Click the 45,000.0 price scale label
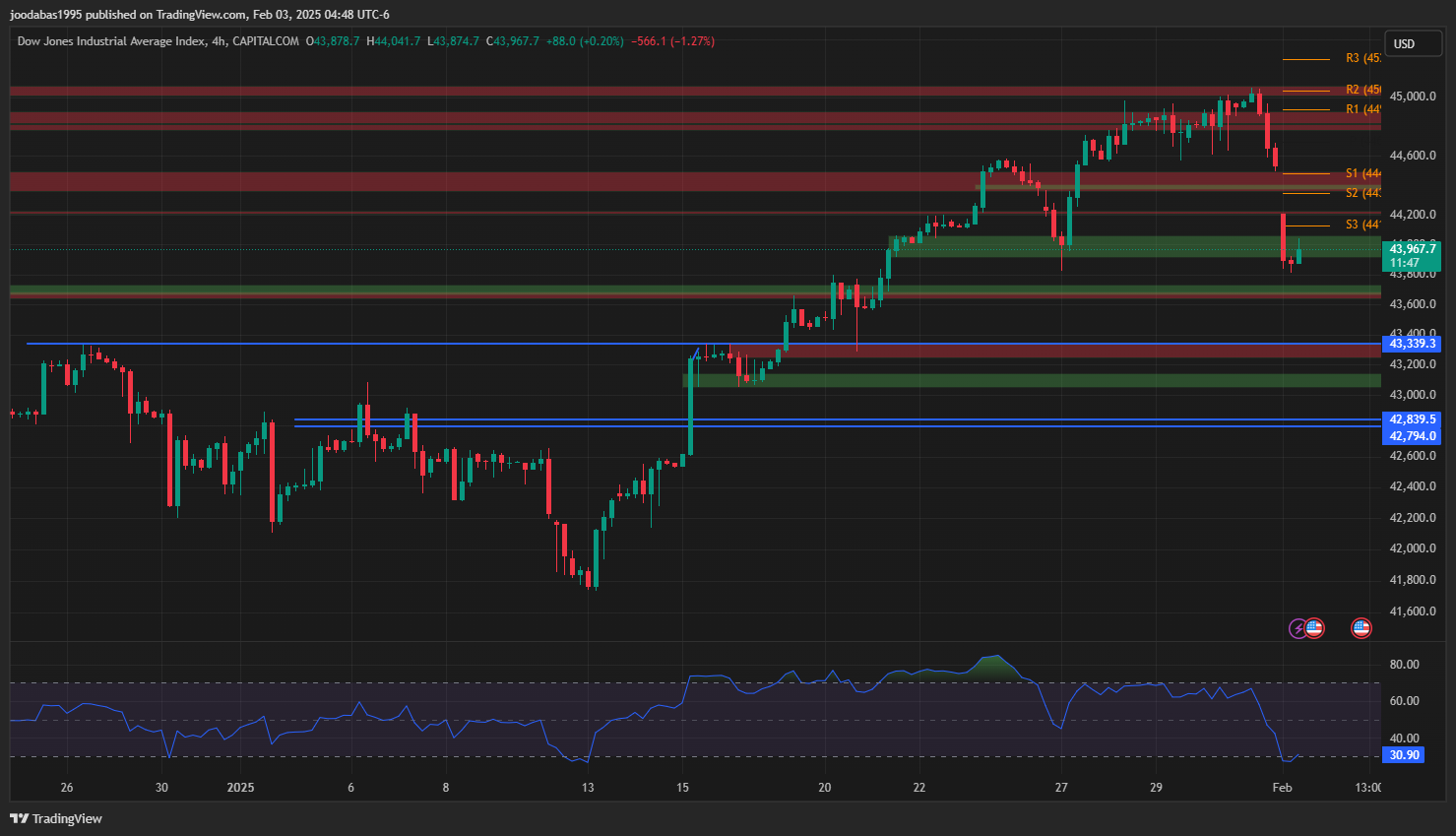 click(x=1412, y=96)
